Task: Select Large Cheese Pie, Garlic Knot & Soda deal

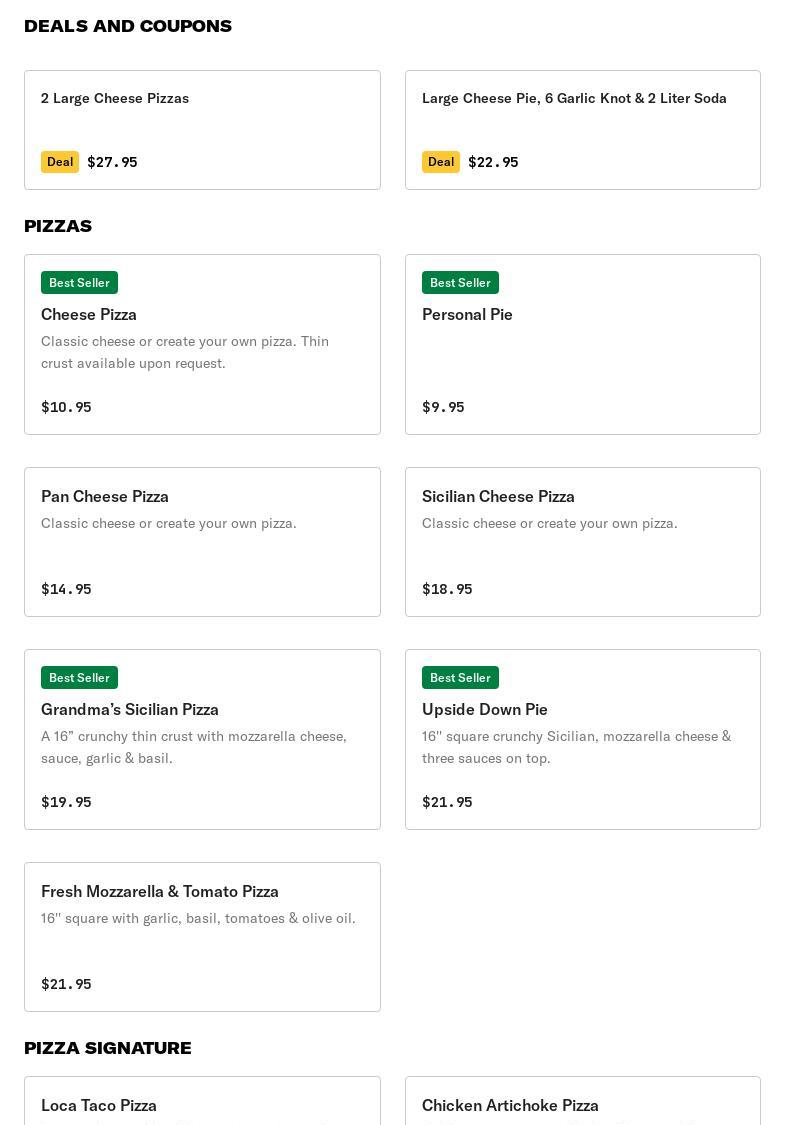Action: (583, 130)
